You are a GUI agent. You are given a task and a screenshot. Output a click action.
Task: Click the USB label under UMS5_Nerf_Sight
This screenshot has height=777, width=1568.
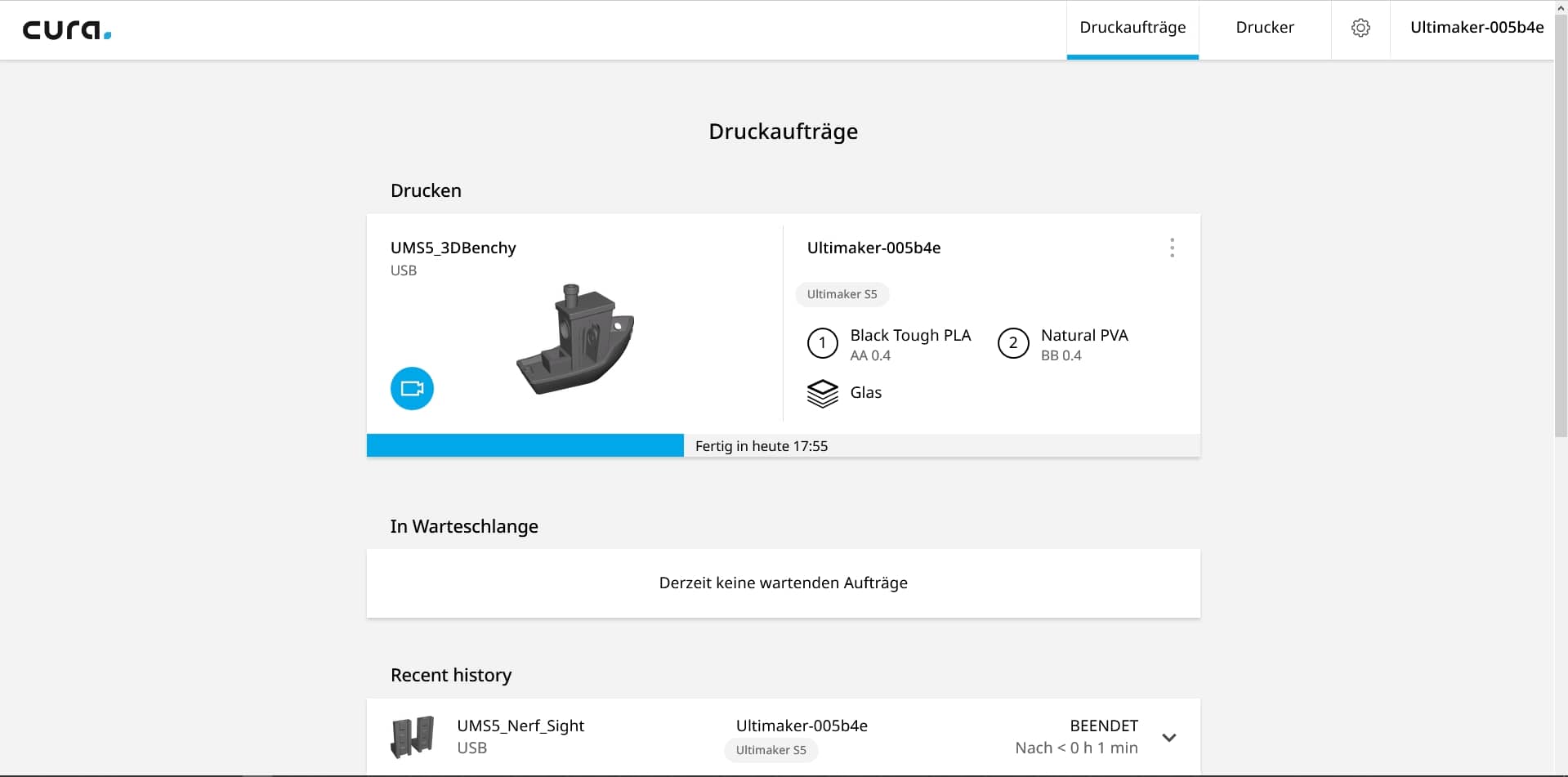tap(472, 748)
